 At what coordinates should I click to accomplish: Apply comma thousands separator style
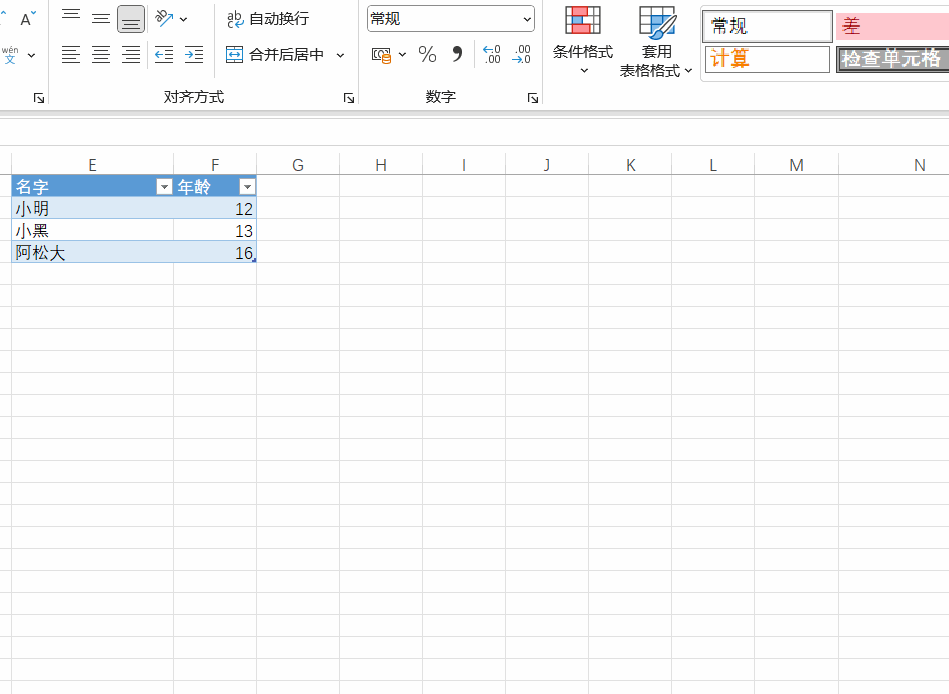coord(457,55)
